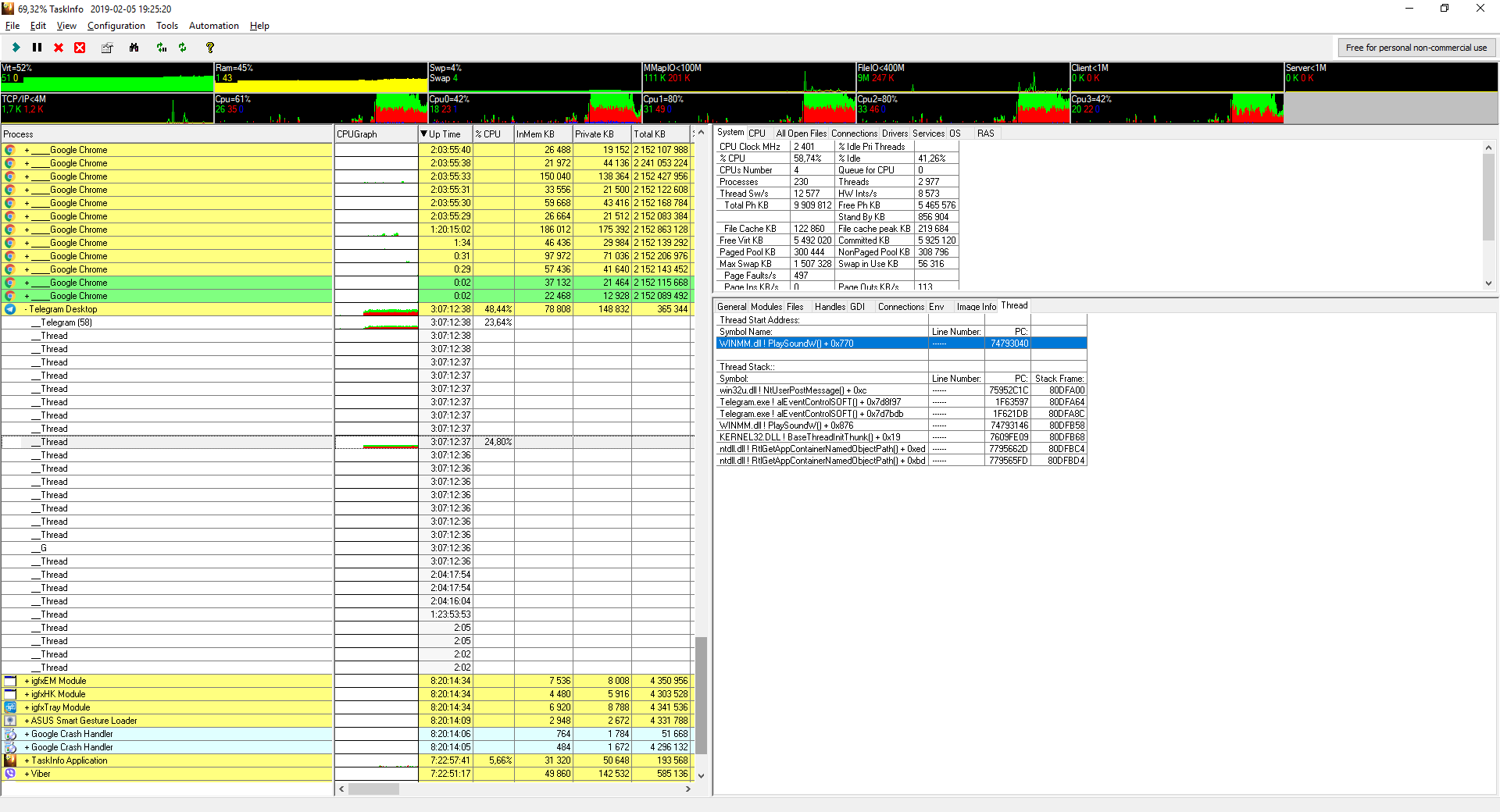This screenshot has width=1500, height=812.
Task: Click the igfxHK Module window icon
Action: tap(10, 694)
